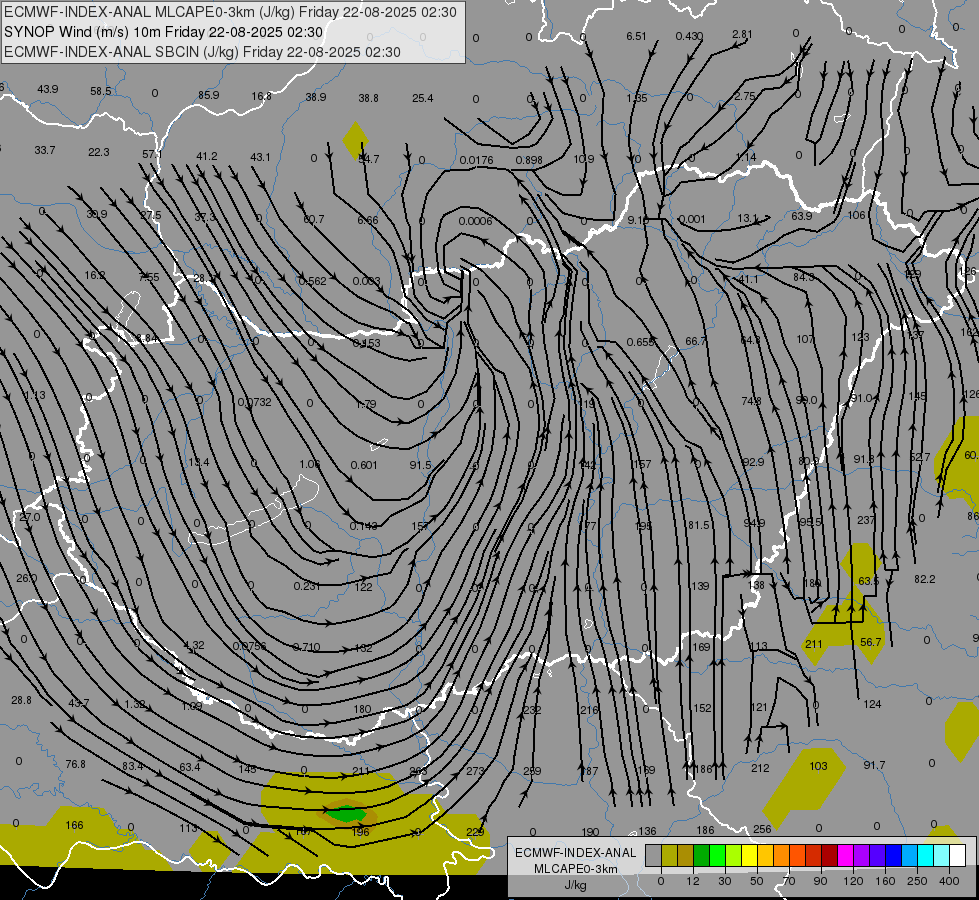Click the map value 122
Viewport: 979px width, 900px height.
pyautogui.click(x=363, y=587)
